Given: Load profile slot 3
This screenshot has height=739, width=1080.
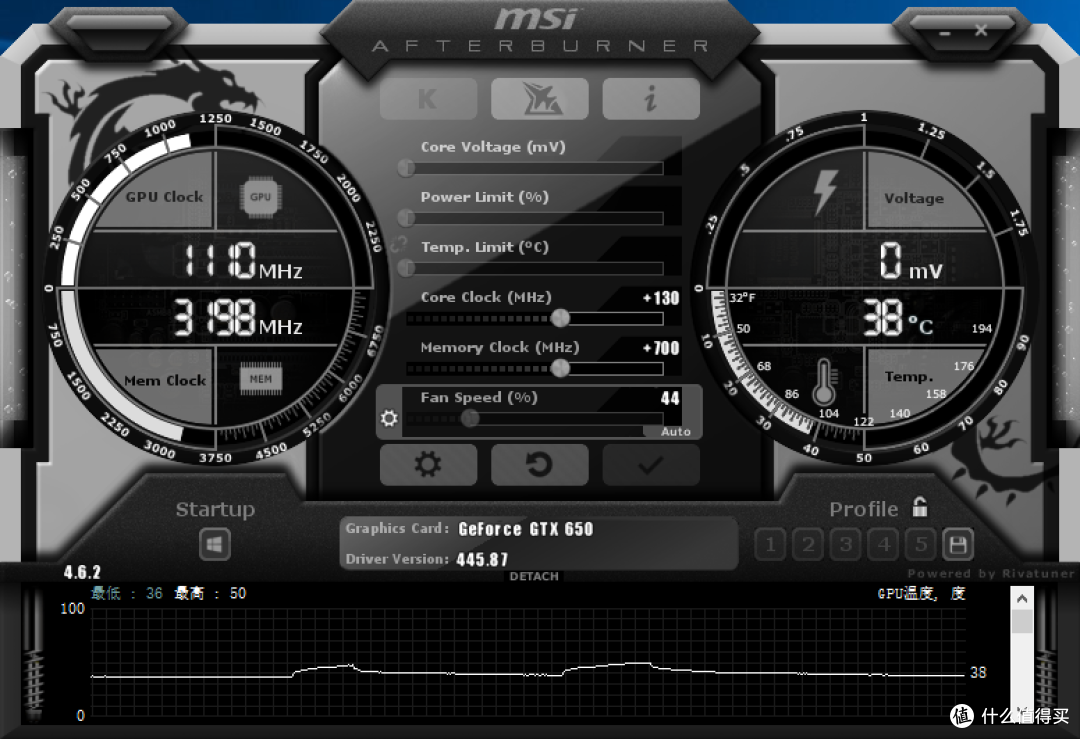Looking at the screenshot, I should pos(845,545).
